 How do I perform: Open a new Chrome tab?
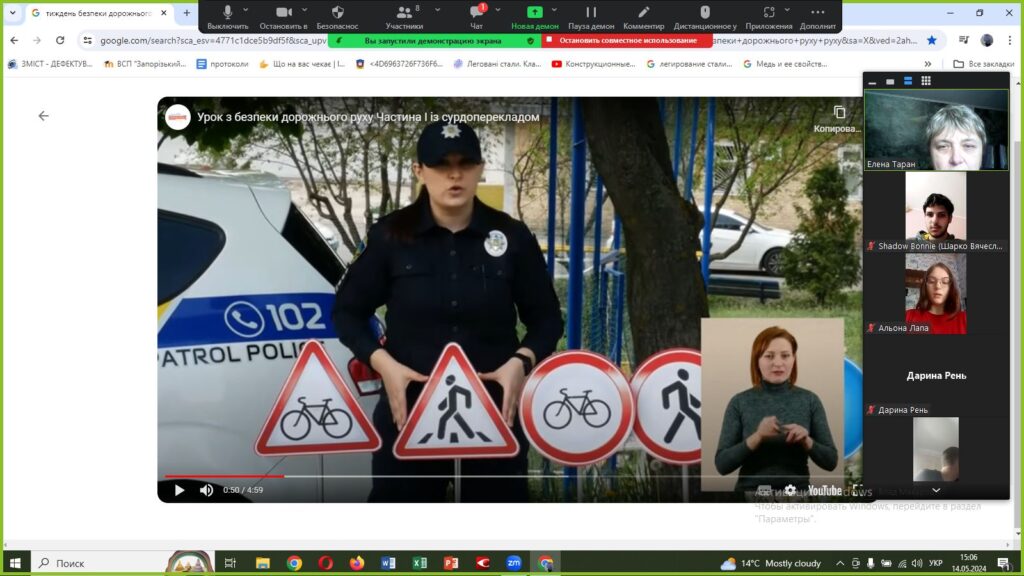point(187,13)
